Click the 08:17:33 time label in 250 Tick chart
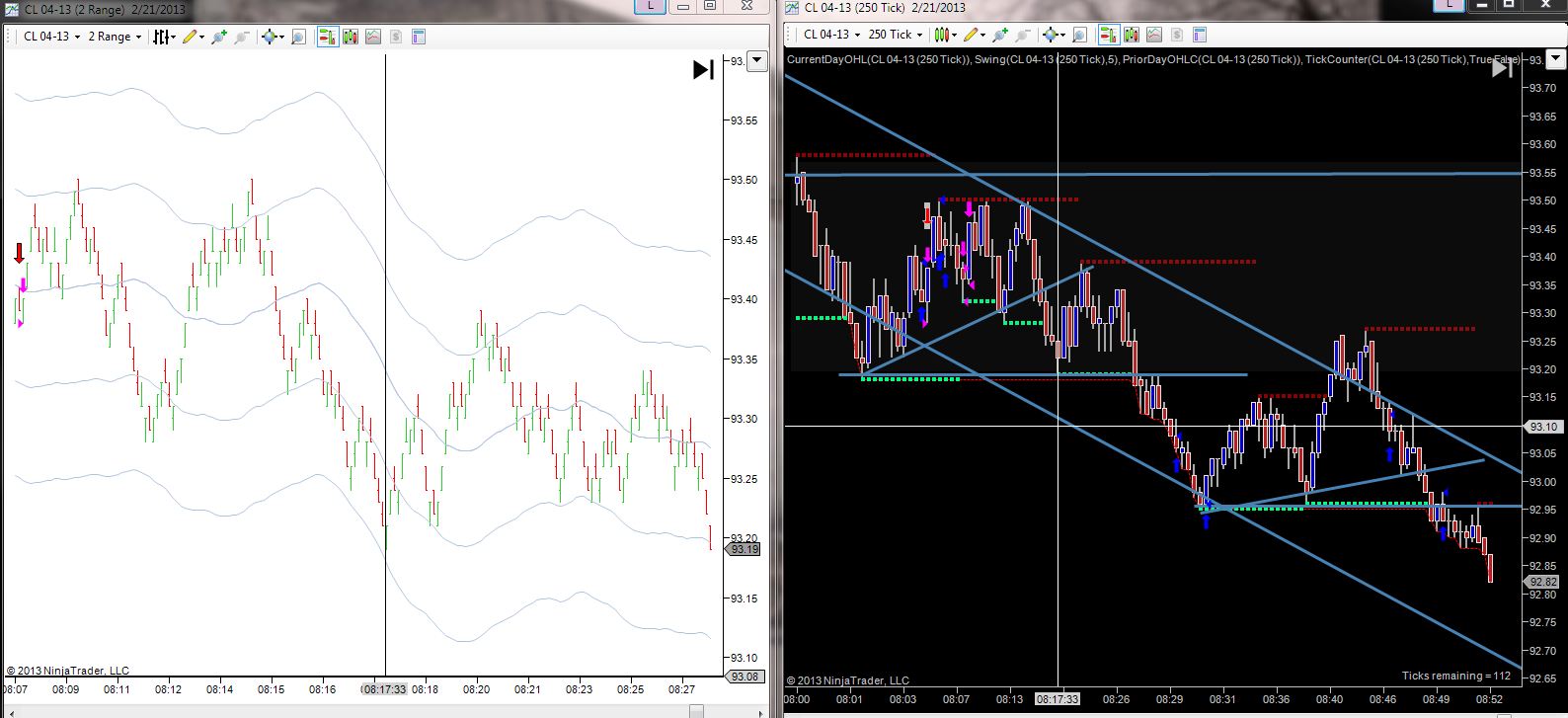This screenshot has height=718, width=1568. 1058,699
